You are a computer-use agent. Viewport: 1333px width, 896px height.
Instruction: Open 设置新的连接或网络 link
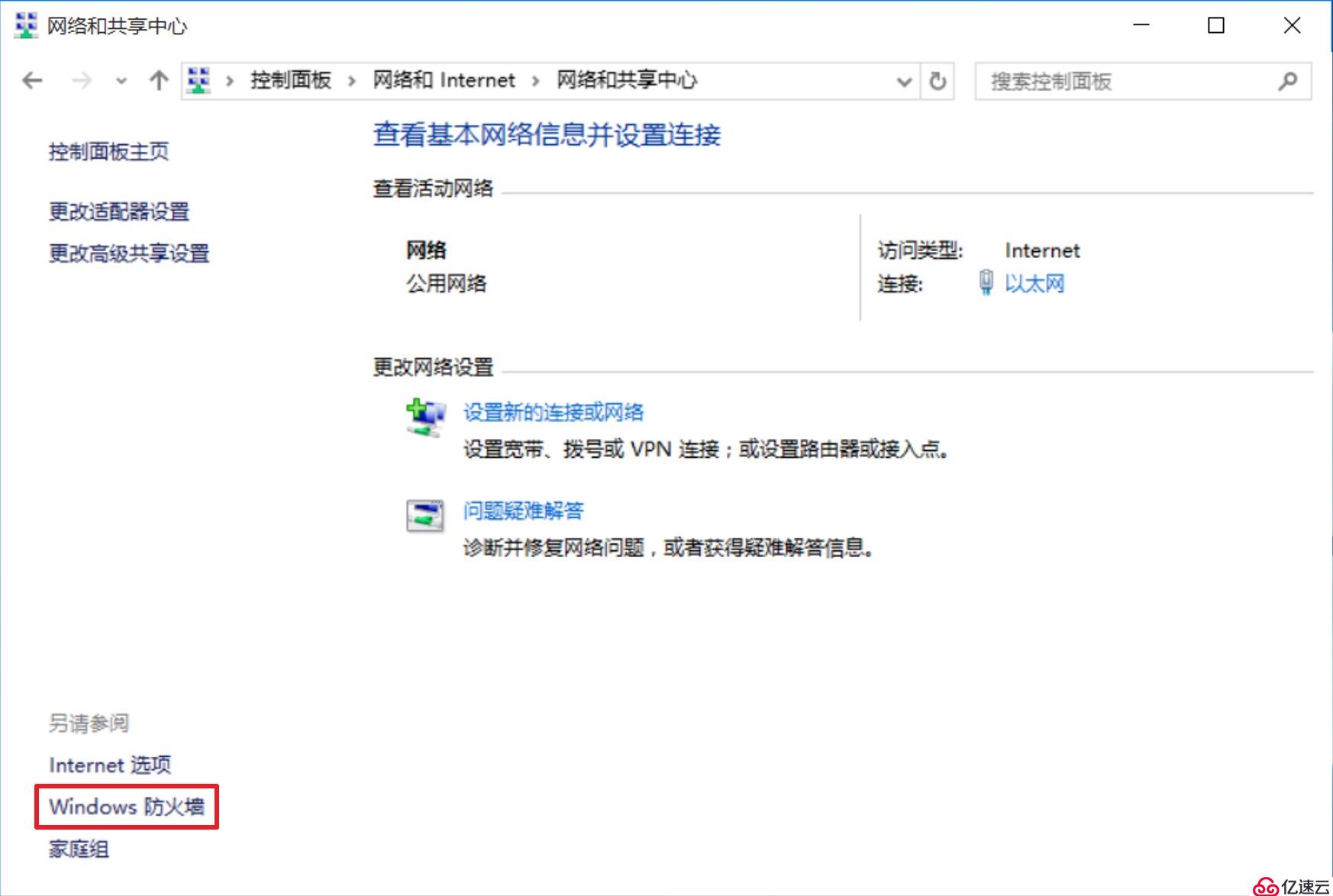click(x=554, y=413)
